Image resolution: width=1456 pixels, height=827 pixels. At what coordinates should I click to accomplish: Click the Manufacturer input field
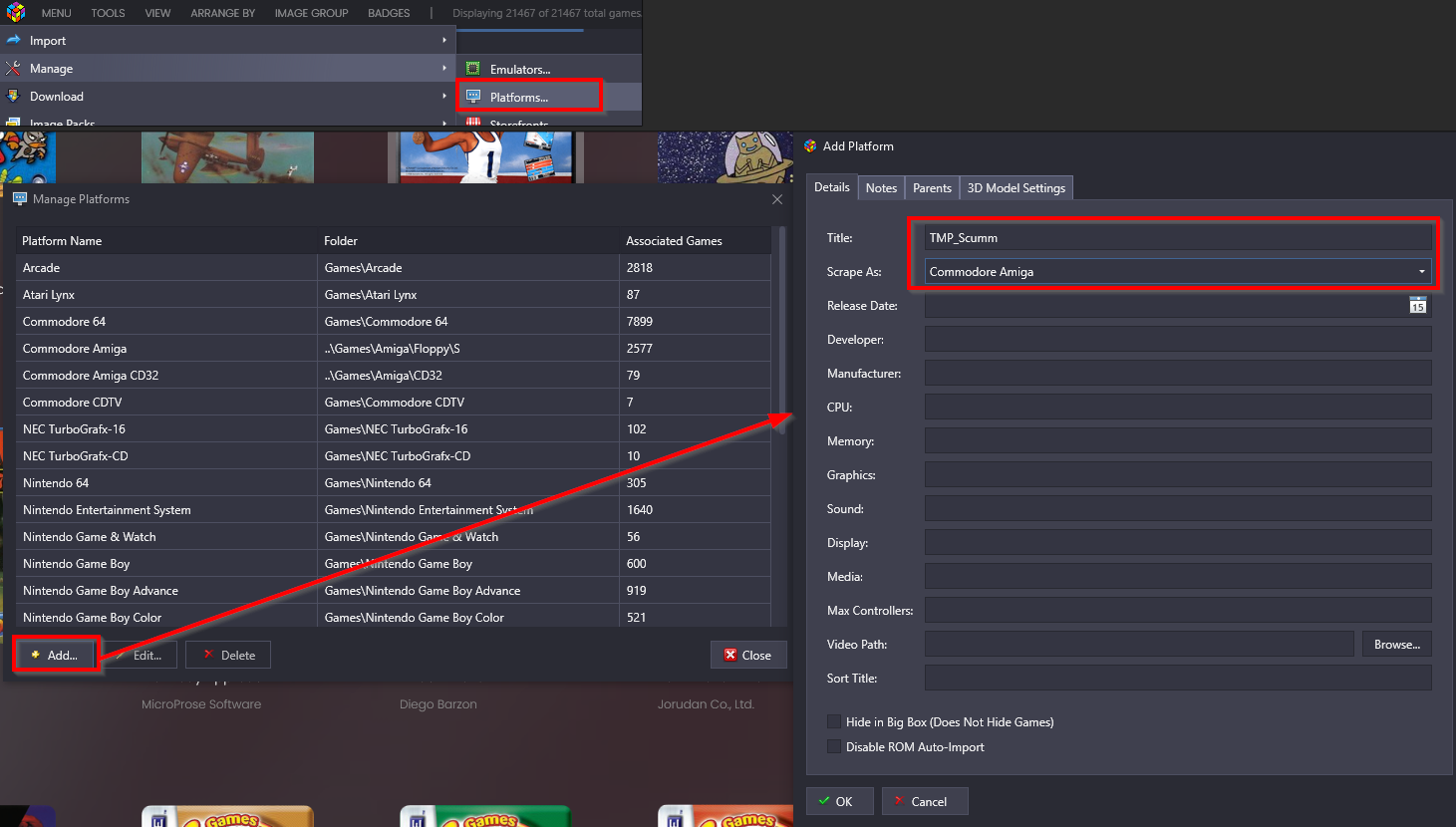tap(1178, 373)
